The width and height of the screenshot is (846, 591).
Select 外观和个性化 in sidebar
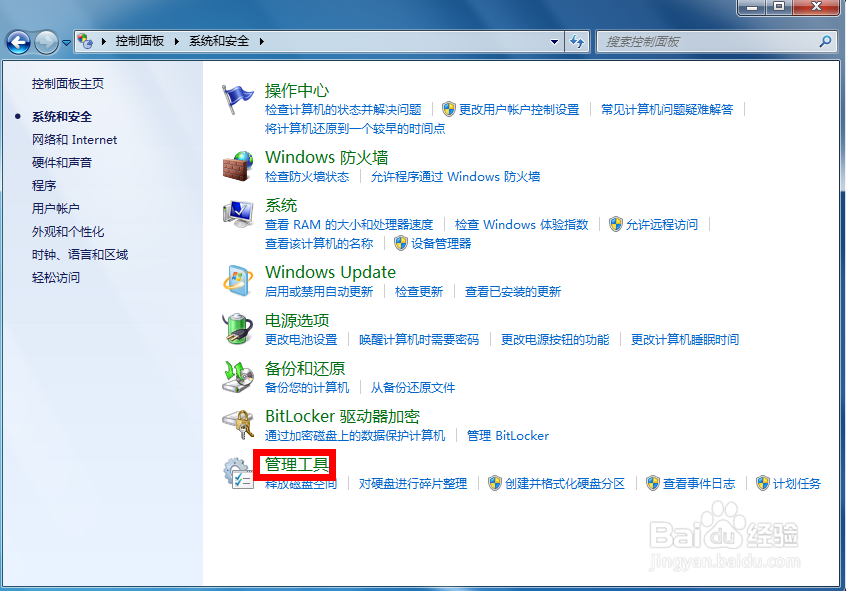(x=68, y=232)
